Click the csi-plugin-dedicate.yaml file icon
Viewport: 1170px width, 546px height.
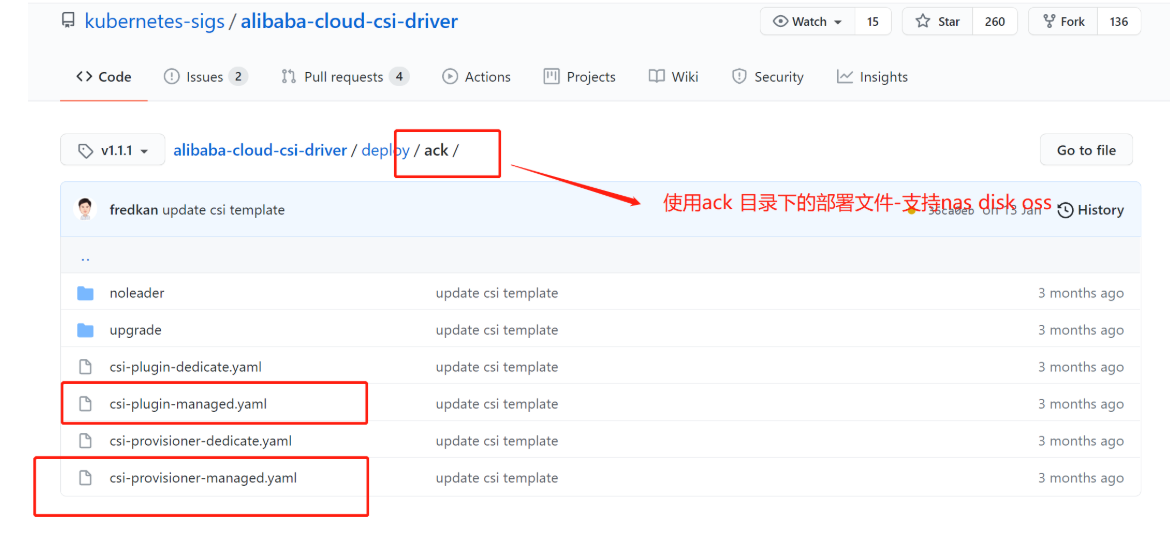[86, 367]
